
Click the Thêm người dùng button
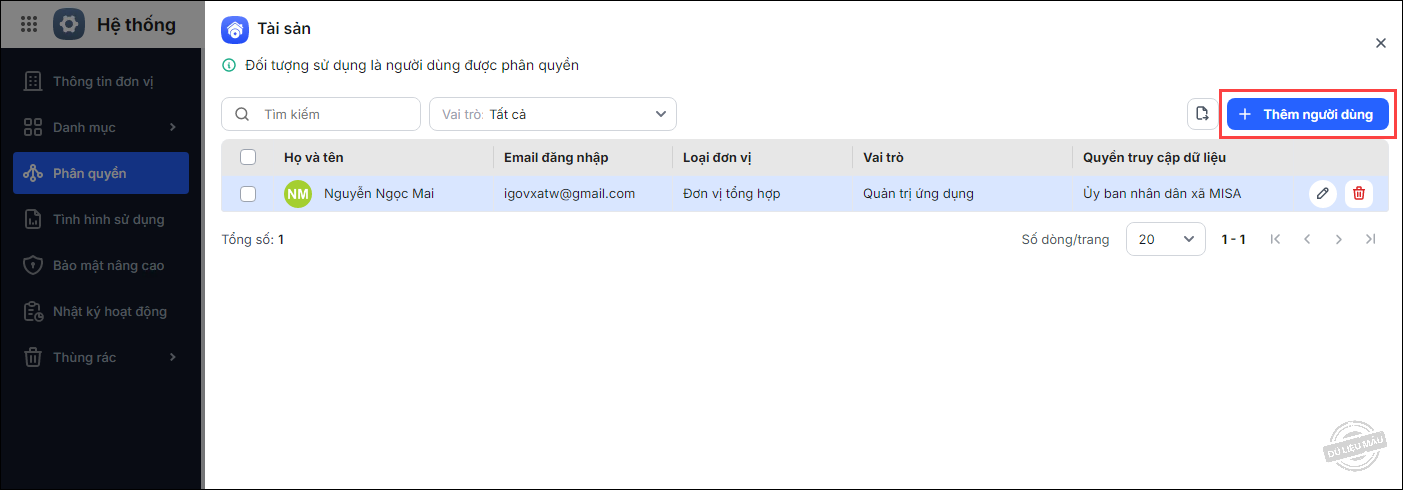[1307, 114]
